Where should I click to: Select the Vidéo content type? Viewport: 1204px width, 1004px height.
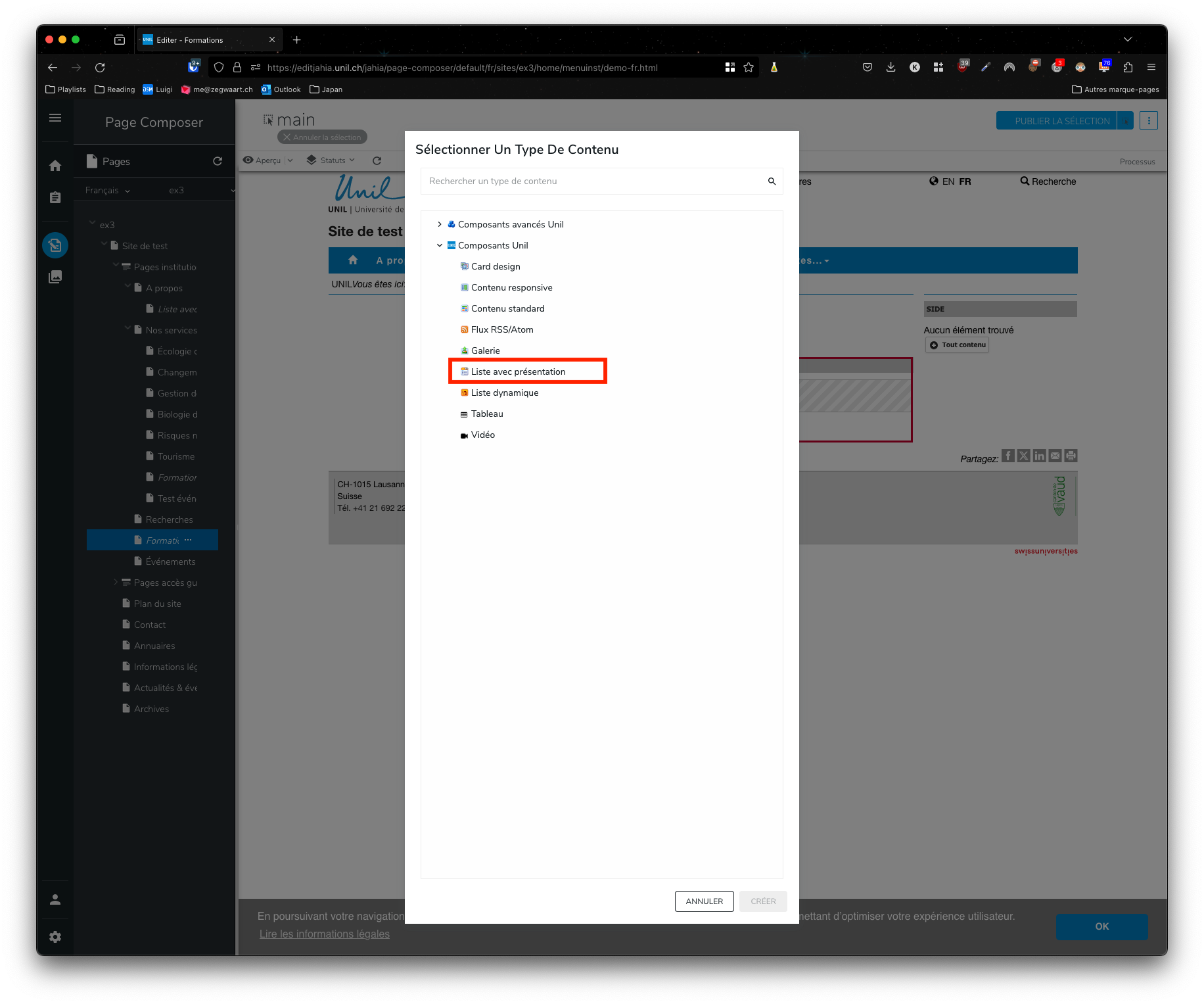click(x=482, y=435)
